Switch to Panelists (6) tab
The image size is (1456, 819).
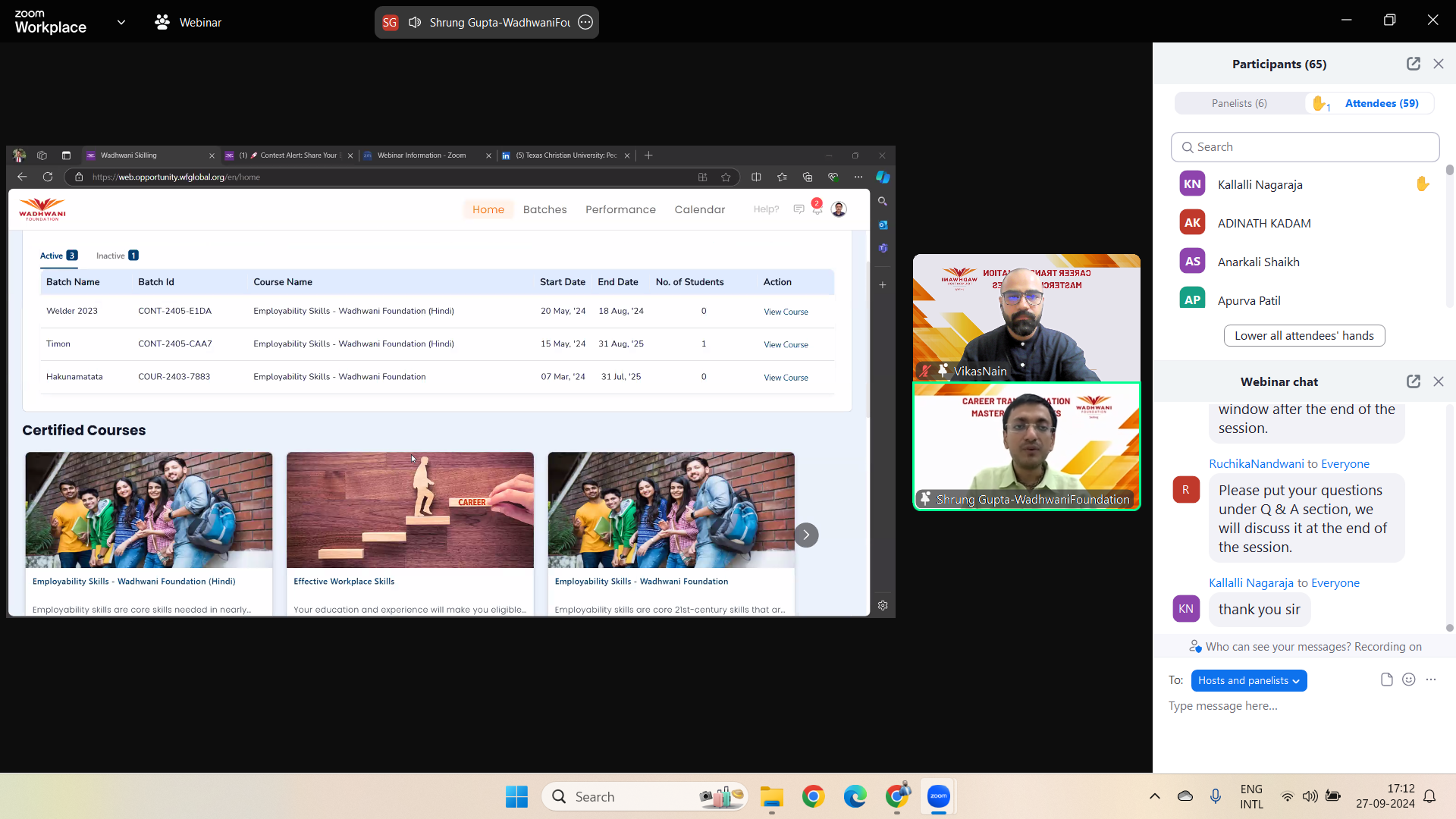pos(1238,103)
